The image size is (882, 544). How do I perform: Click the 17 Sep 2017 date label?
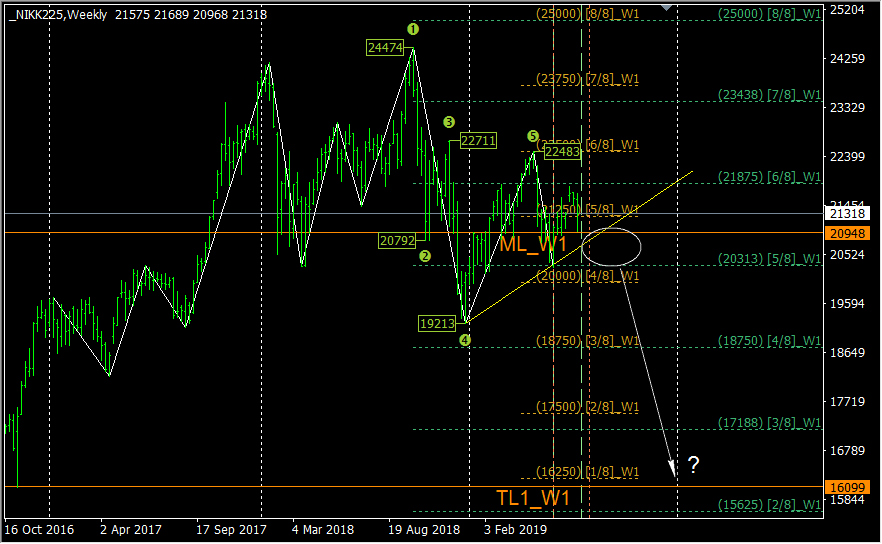(231, 530)
